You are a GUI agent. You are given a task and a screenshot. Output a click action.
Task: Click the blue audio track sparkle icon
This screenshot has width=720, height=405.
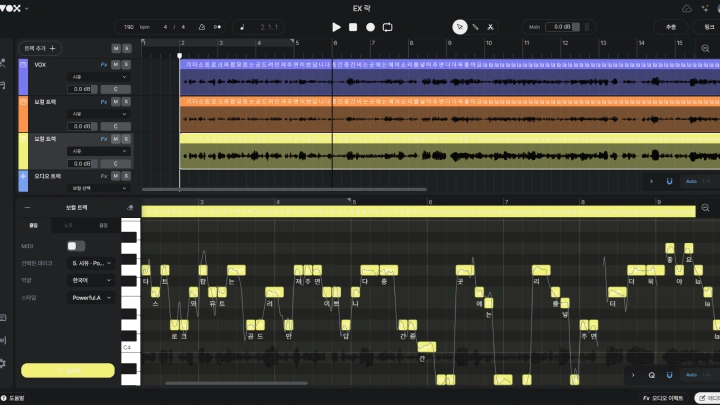(x=23, y=176)
